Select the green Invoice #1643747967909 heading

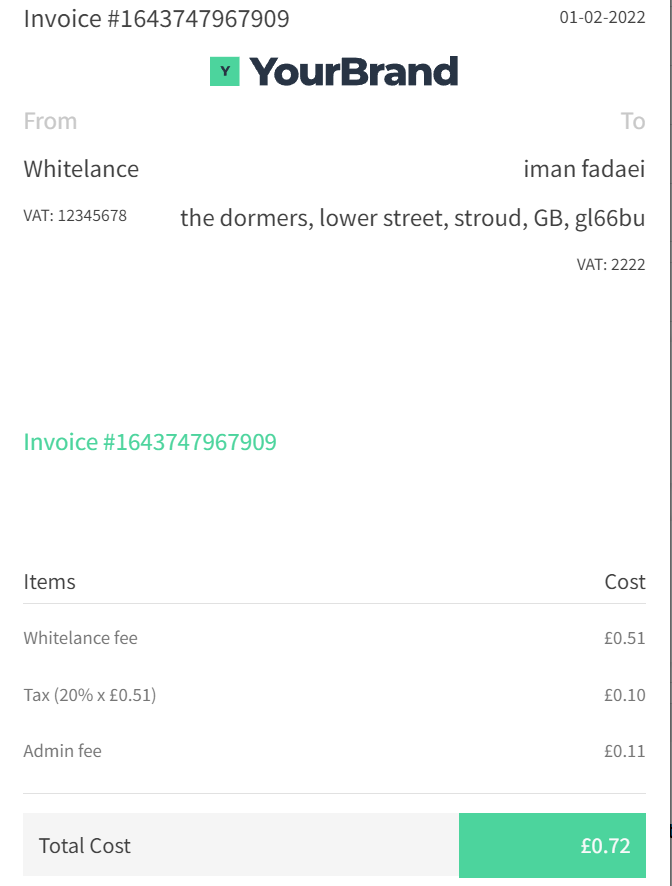point(150,442)
